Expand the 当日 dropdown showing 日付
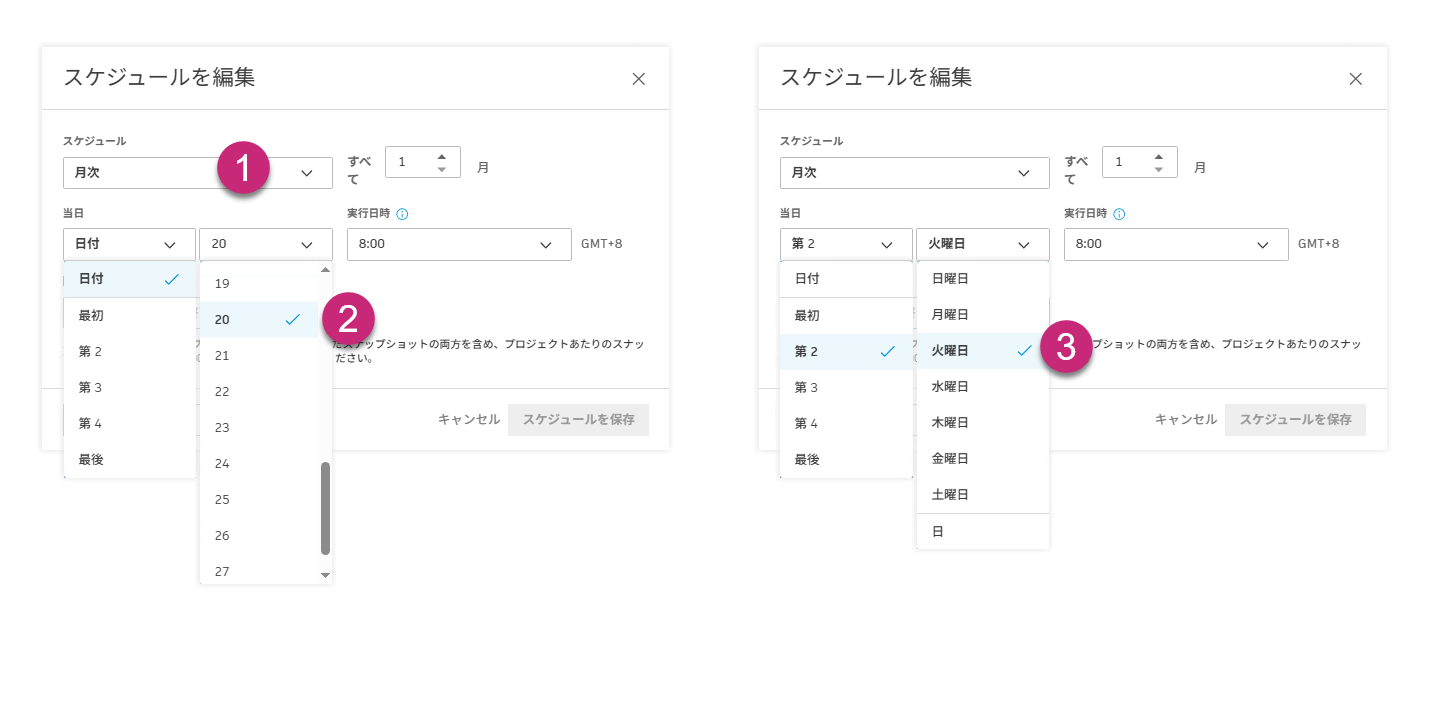Viewport: 1435px width, 727px height. 129,244
